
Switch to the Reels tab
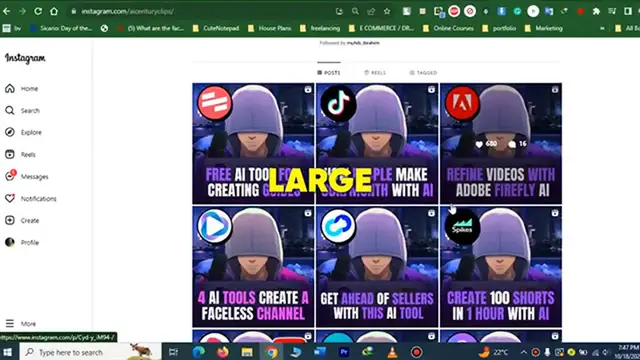[375, 73]
